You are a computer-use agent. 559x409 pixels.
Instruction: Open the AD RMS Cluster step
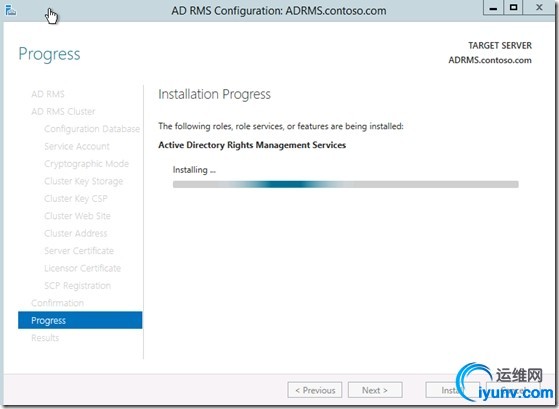pos(63,112)
